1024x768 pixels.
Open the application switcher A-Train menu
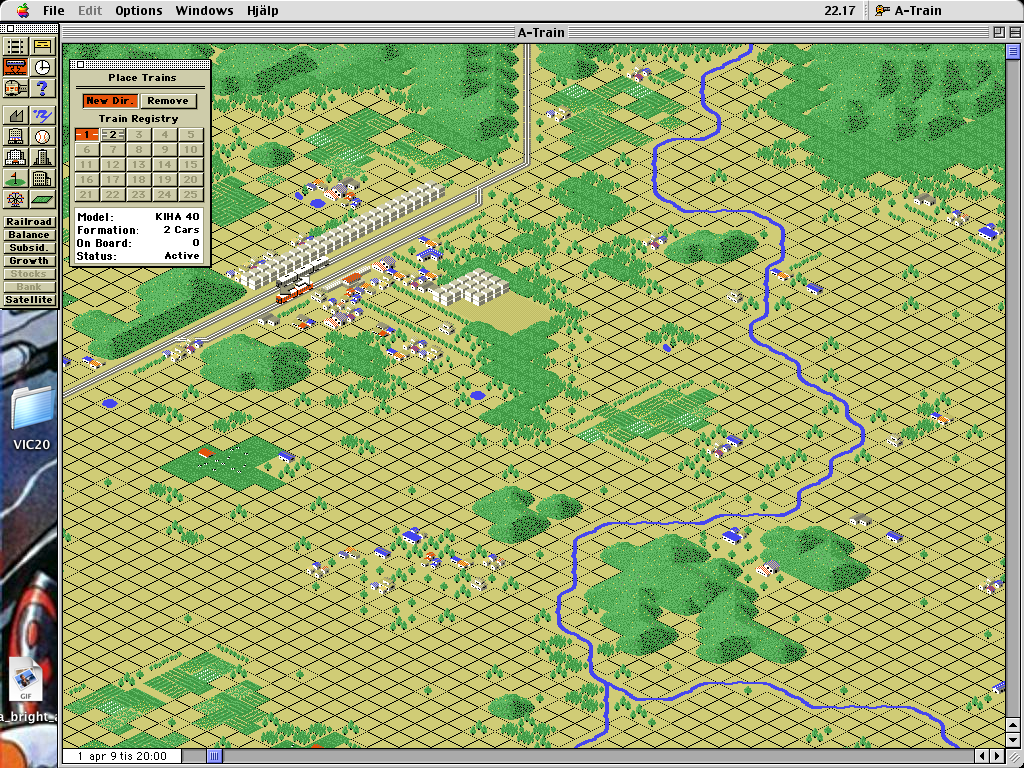pos(907,11)
